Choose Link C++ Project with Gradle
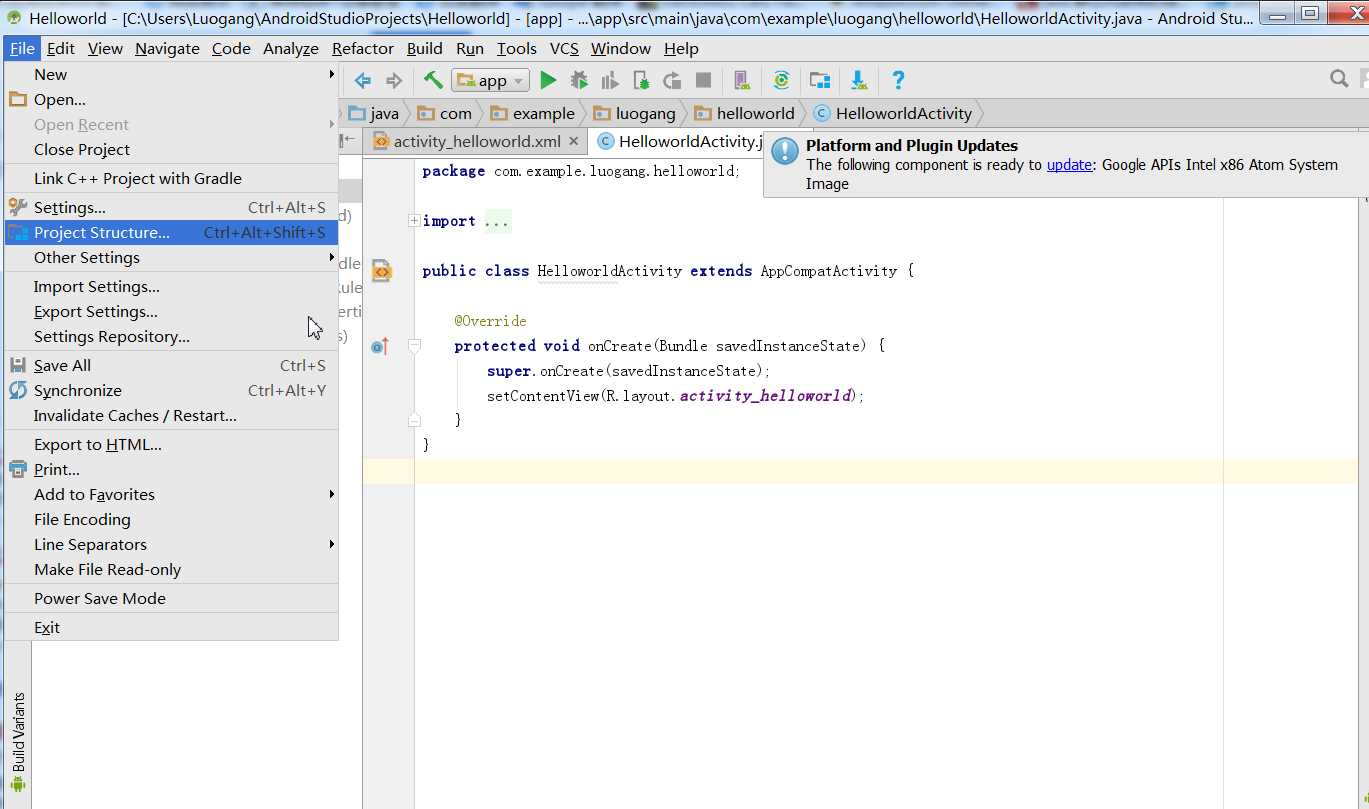The height and width of the screenshot is (809, 1369). pyautogui.click(x=171, y=178)
